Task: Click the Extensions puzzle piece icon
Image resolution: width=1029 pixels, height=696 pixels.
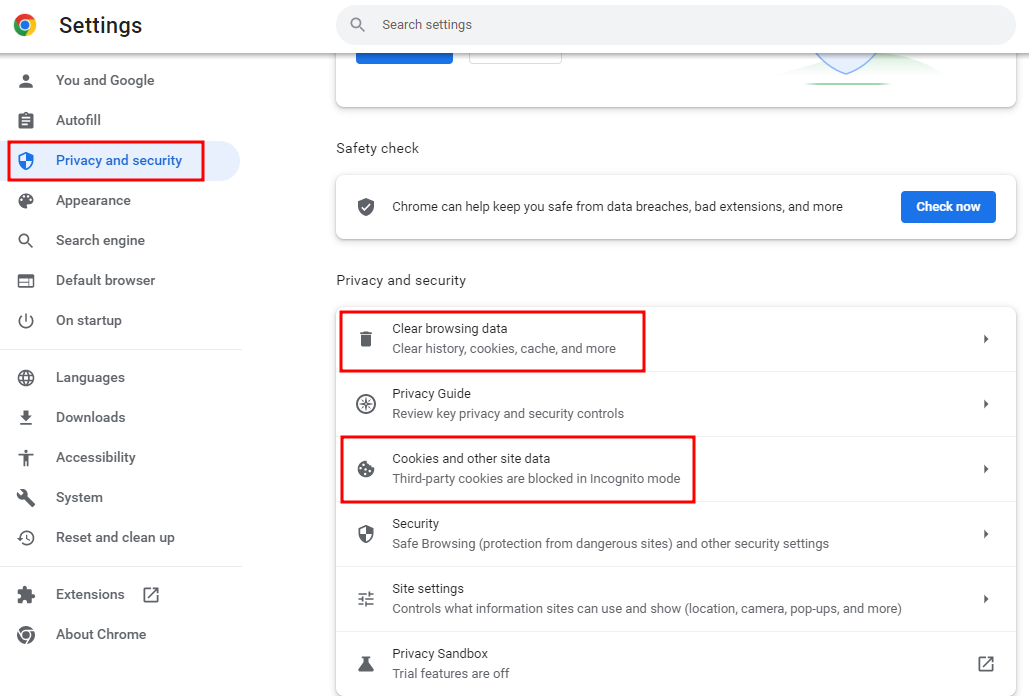Action: click(x=26, y=595)
